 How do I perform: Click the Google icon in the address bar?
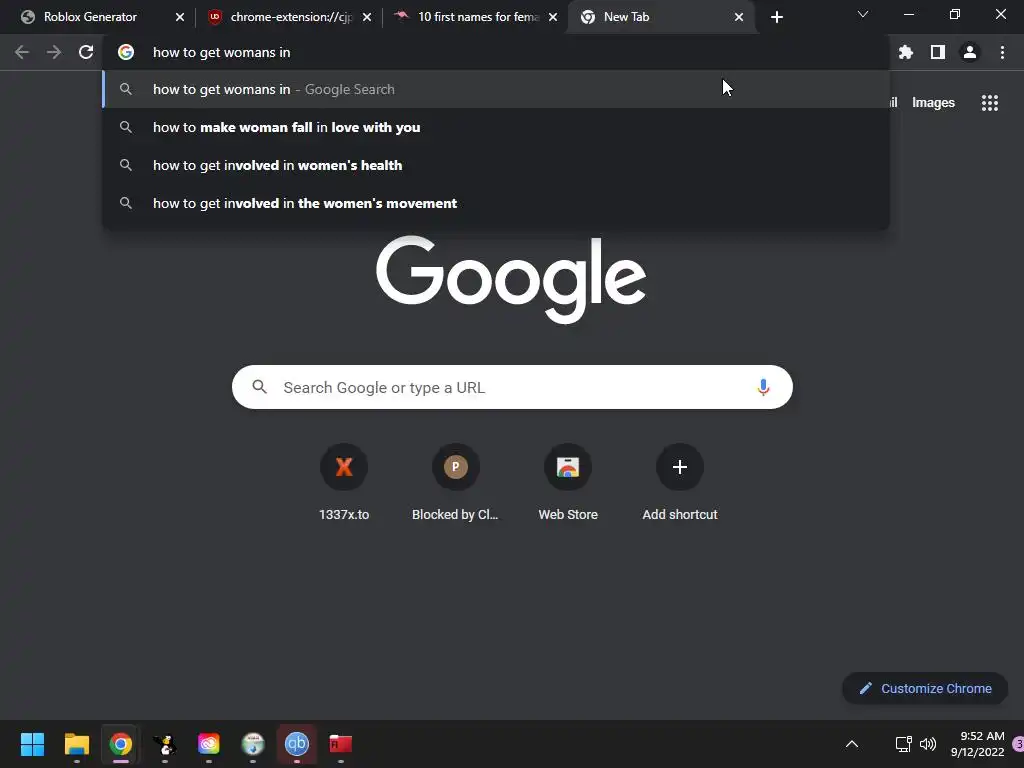pos(126,52)
